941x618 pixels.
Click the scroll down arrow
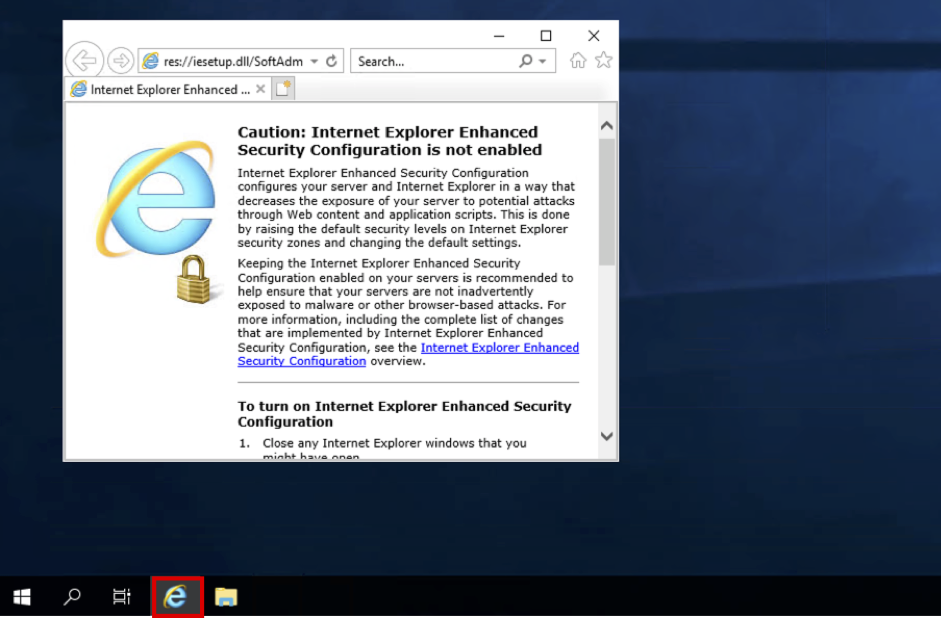pyautogui.click(x=606, y=436)
